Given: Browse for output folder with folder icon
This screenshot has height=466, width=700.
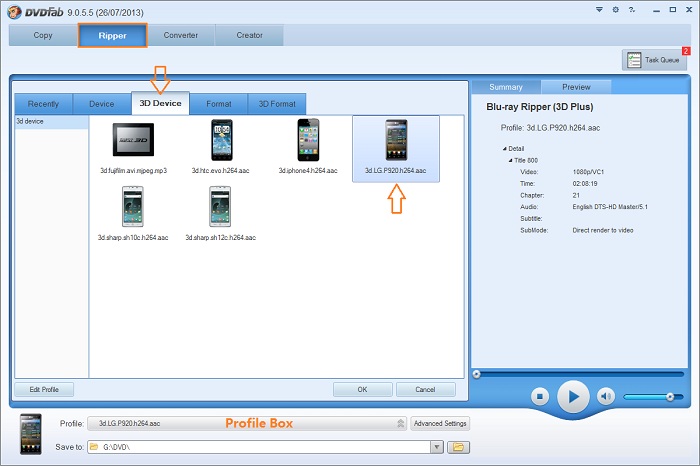Looking at the screenshot, I should click(458, 447).
